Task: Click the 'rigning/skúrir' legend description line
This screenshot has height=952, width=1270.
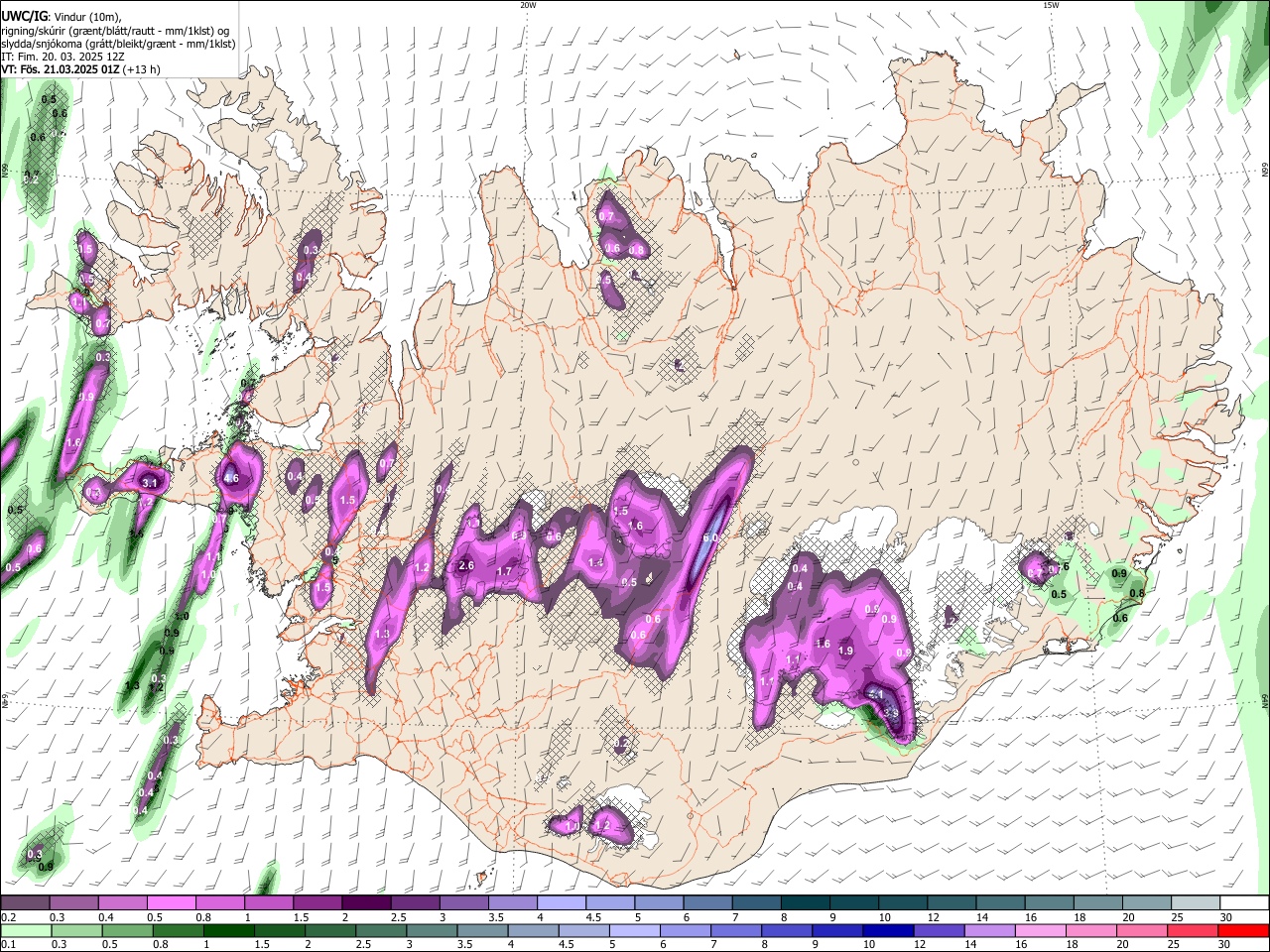Action: pyautogui.click(x=115, y=31)
